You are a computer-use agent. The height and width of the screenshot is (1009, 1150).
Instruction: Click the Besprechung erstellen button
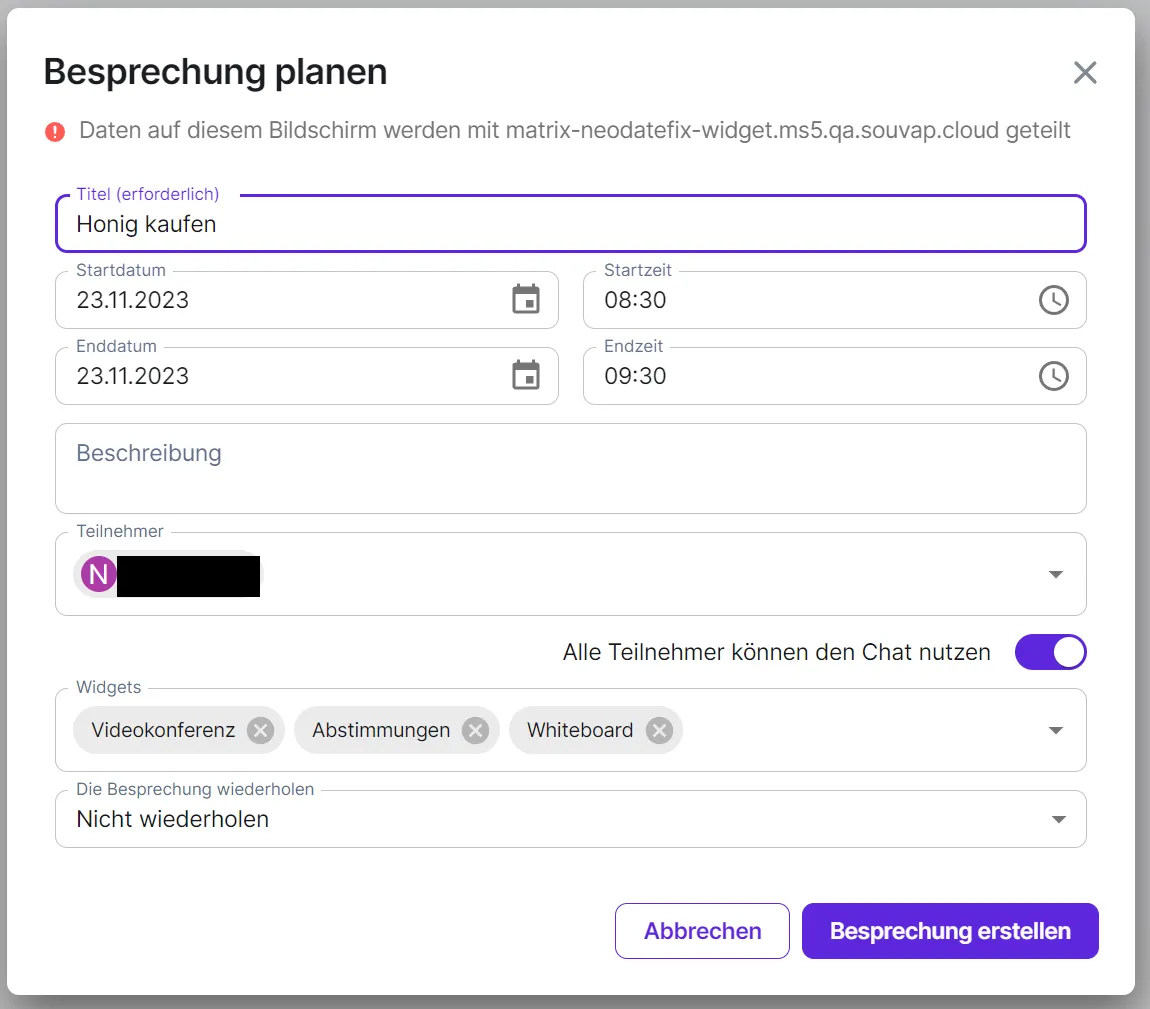click(949, 931)
